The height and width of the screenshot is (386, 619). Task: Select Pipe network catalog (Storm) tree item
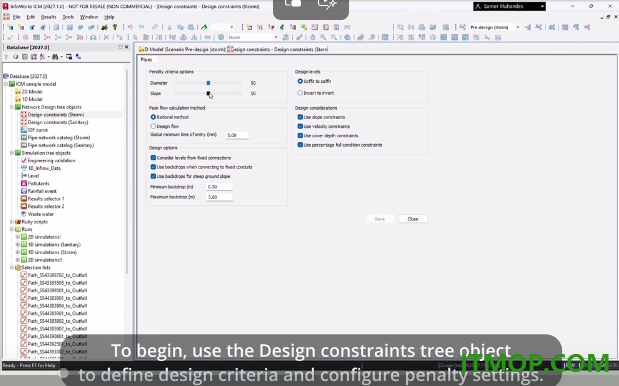tap(59, 138)
